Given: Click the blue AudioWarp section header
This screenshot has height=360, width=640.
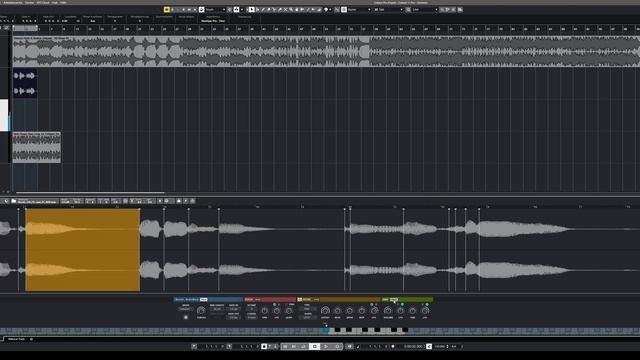Looking at the screenshot, I should [x=208, y=299].
